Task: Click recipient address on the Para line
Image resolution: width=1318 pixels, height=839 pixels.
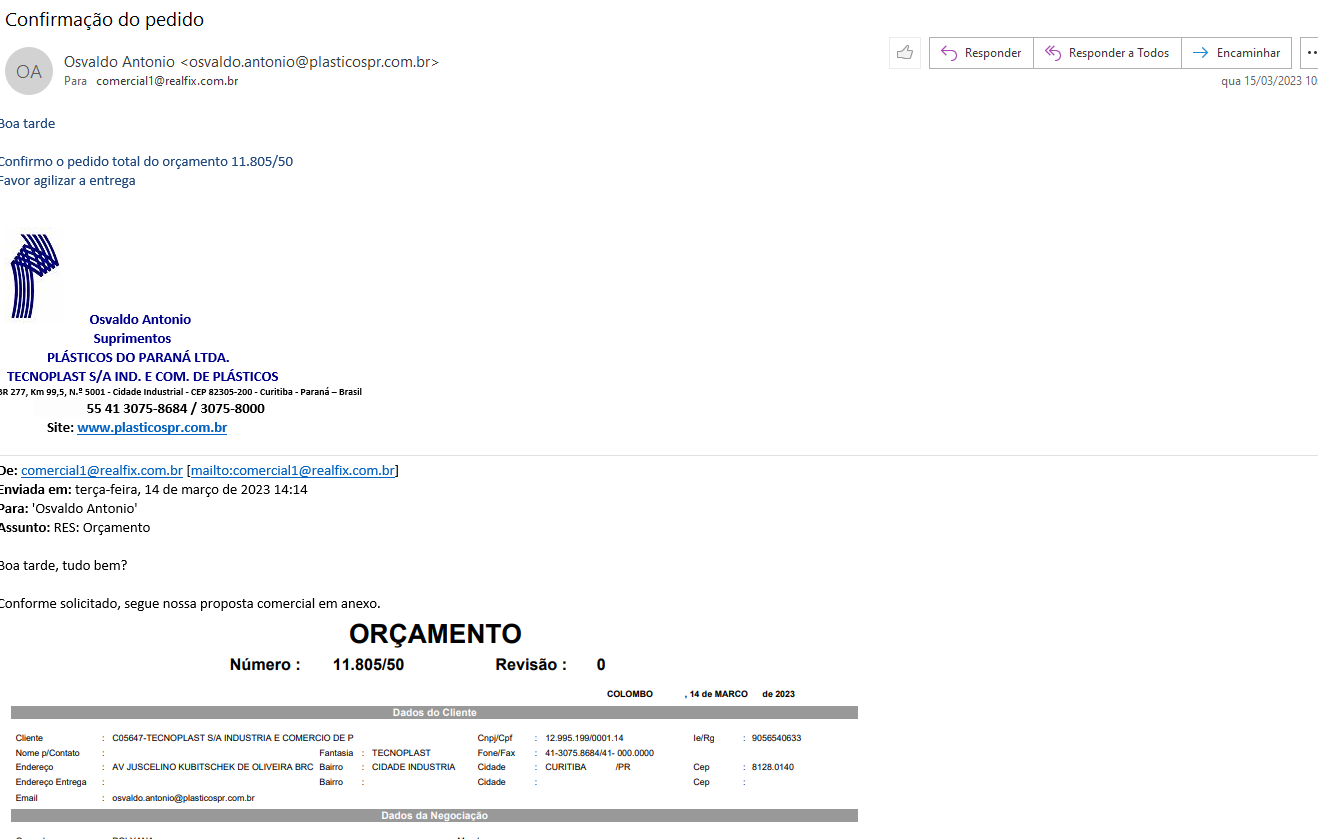Action: [x=167, y=81]
